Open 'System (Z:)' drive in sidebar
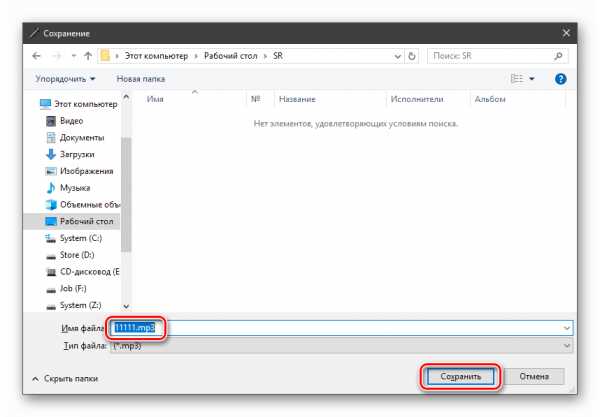Image resolution: width=600 pixels, height=417 pixels. point(80,305)
